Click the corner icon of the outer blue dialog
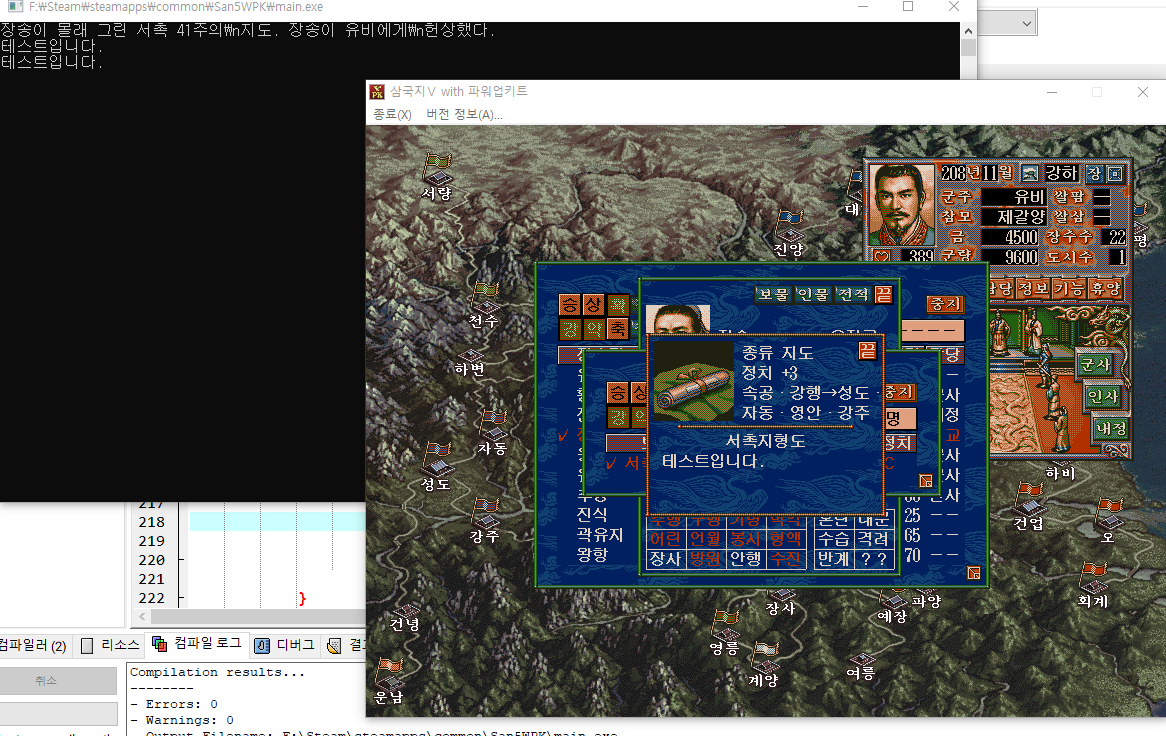The height and width of the screenshot is (736, 1166). coord(973,573)
